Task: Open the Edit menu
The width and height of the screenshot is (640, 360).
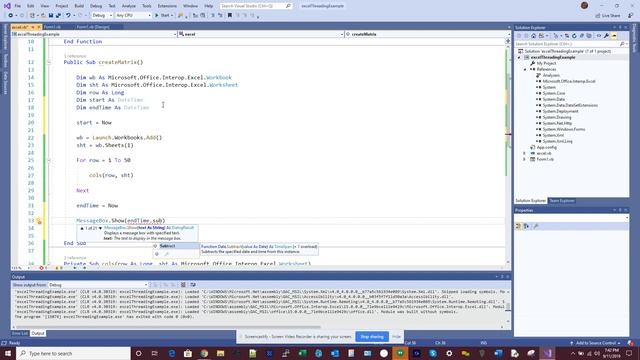Action: point(31,6)
